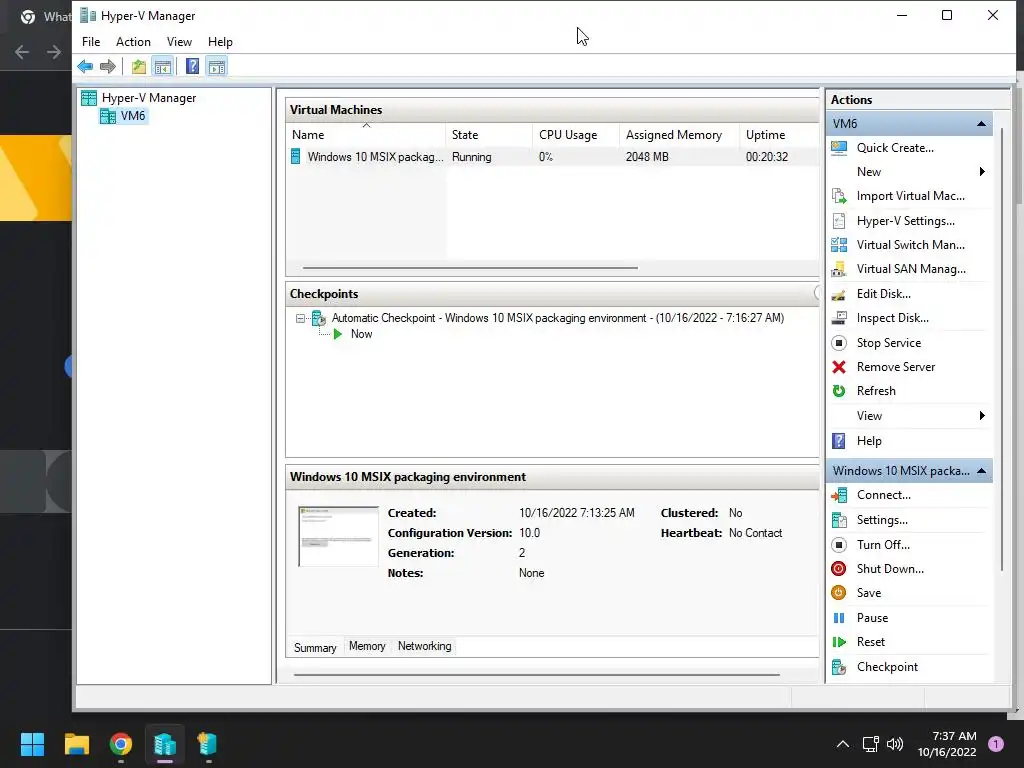The height and width of the screenshot is (768, 1024).
Task: Toggle Show/Hide Action Pane toolbar icon
Action: tap(217, 67)
